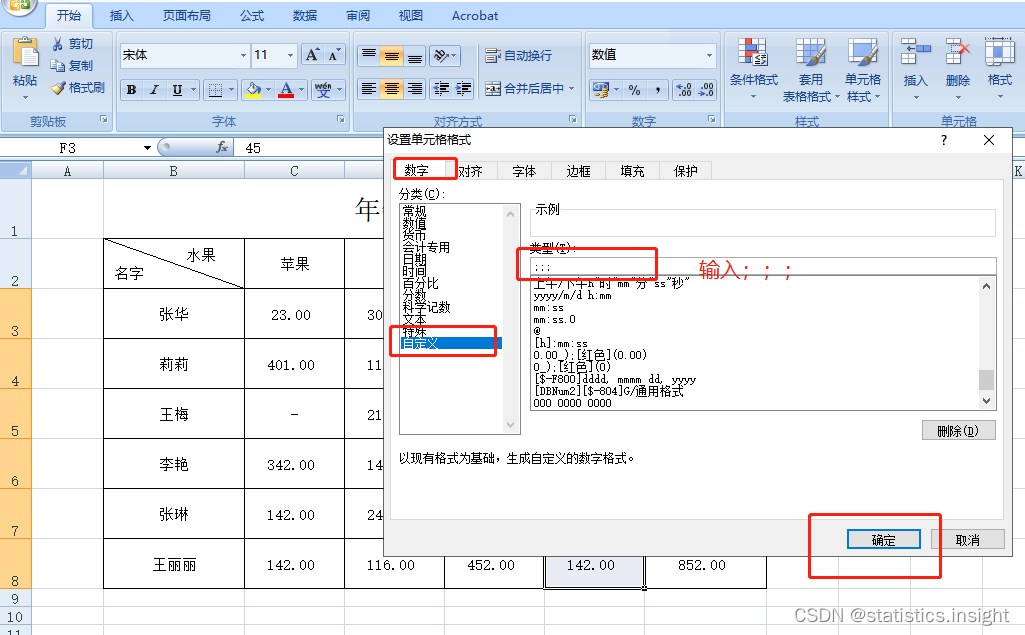Image resolution: width=1025 pixels, height=635 pixels.
Task: Click the 删除(D) button
Action: tap(958, 430)
